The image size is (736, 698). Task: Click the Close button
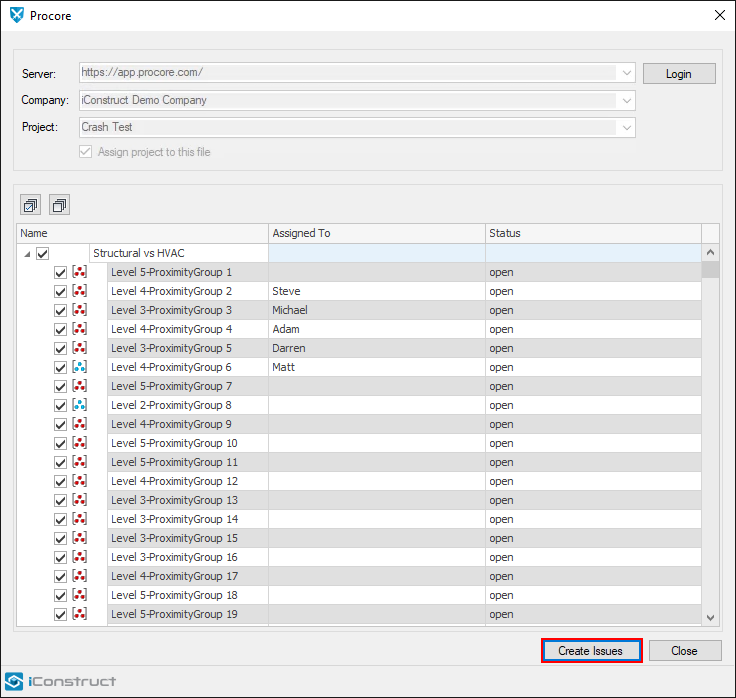point(685,651)
